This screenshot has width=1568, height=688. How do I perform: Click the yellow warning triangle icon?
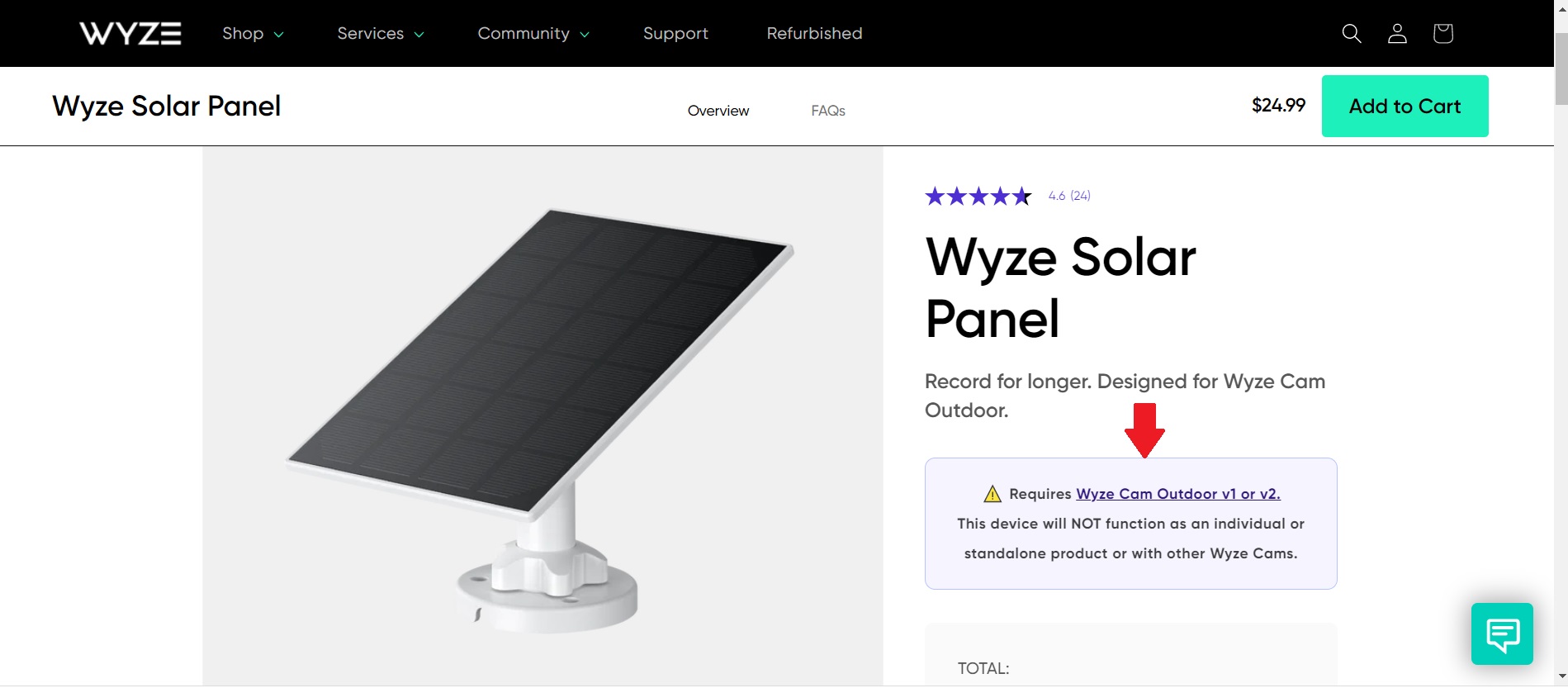(x=992, y=494)
